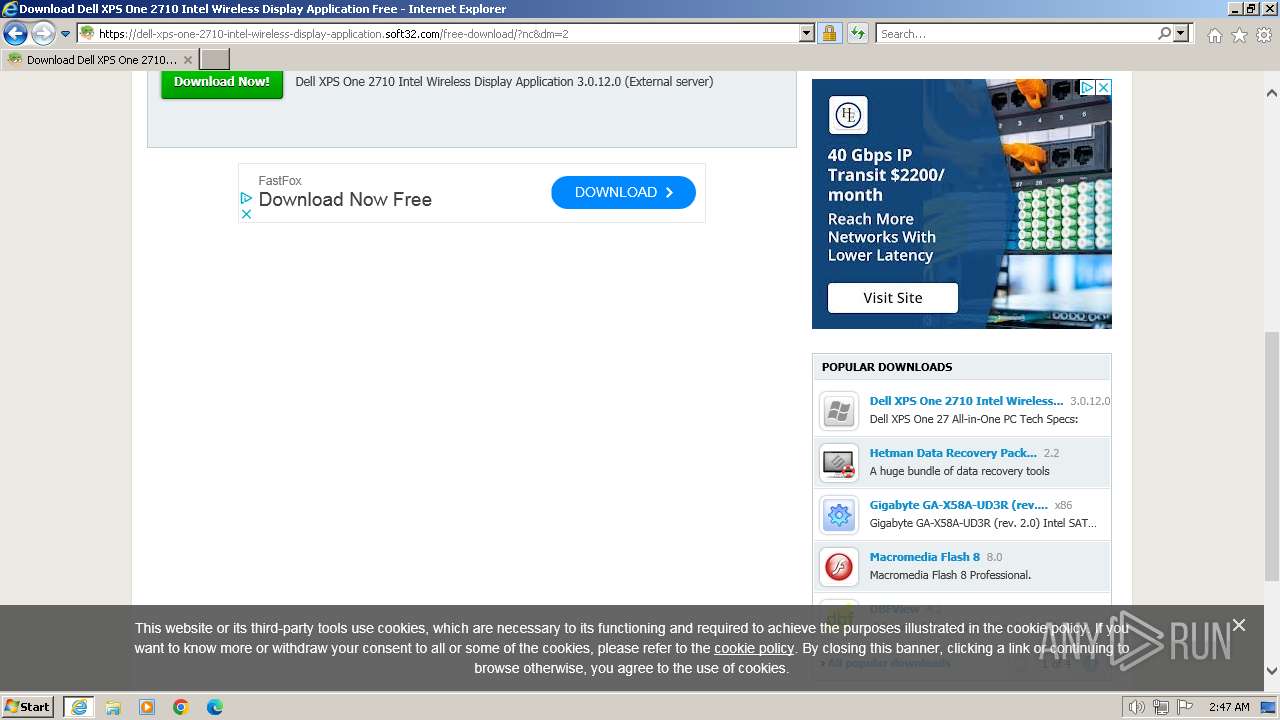The width and height of the screenshot is (1280, 720).
Task: Close the 40 Gbps IP Transit ad
Action: coord(1103,88)
